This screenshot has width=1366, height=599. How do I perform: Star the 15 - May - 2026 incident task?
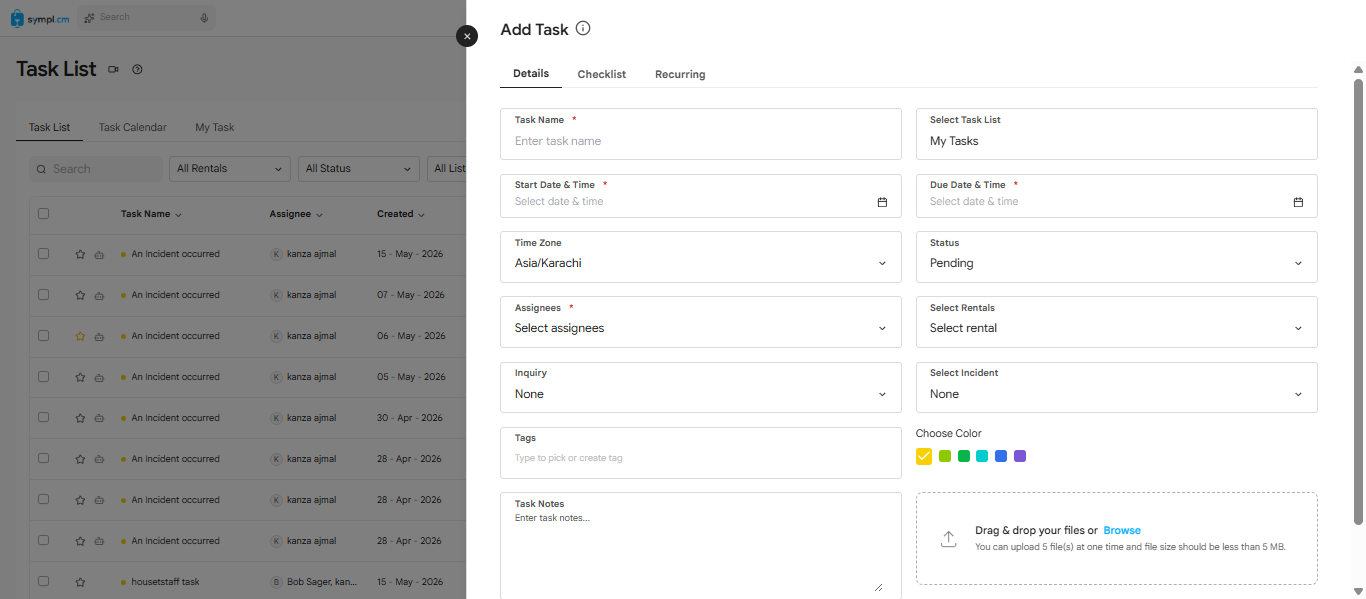[80, 254]
